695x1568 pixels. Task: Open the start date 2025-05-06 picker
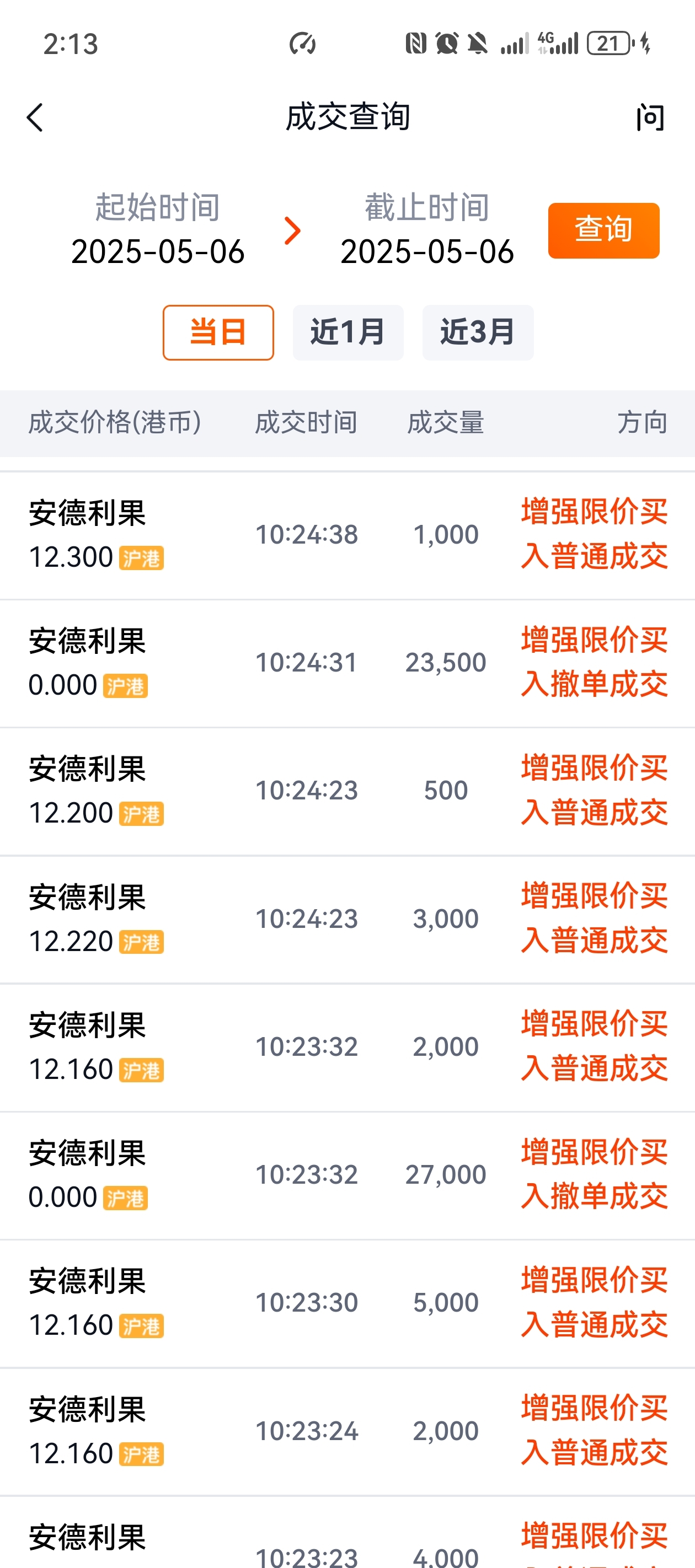pos(158,230)
